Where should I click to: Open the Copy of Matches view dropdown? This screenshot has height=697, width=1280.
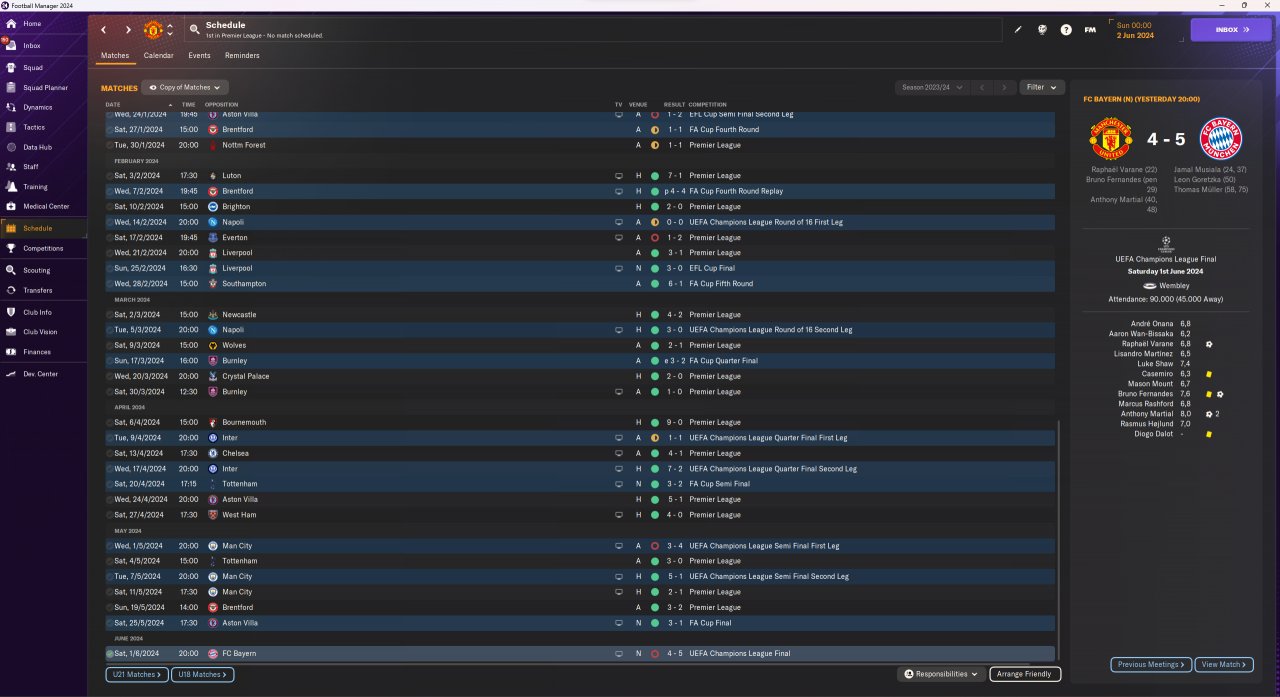tap(185, 88)
